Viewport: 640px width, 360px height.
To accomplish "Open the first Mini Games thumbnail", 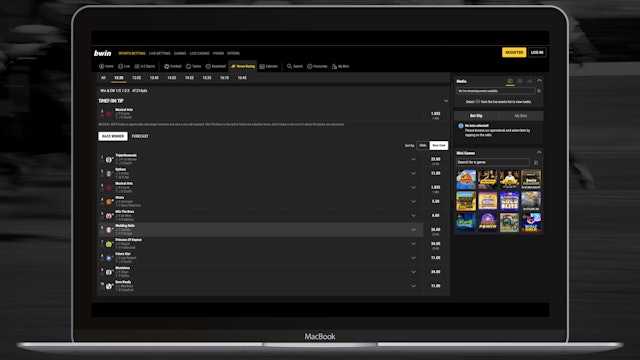I will pyautogui.click(x=466, y=180).
